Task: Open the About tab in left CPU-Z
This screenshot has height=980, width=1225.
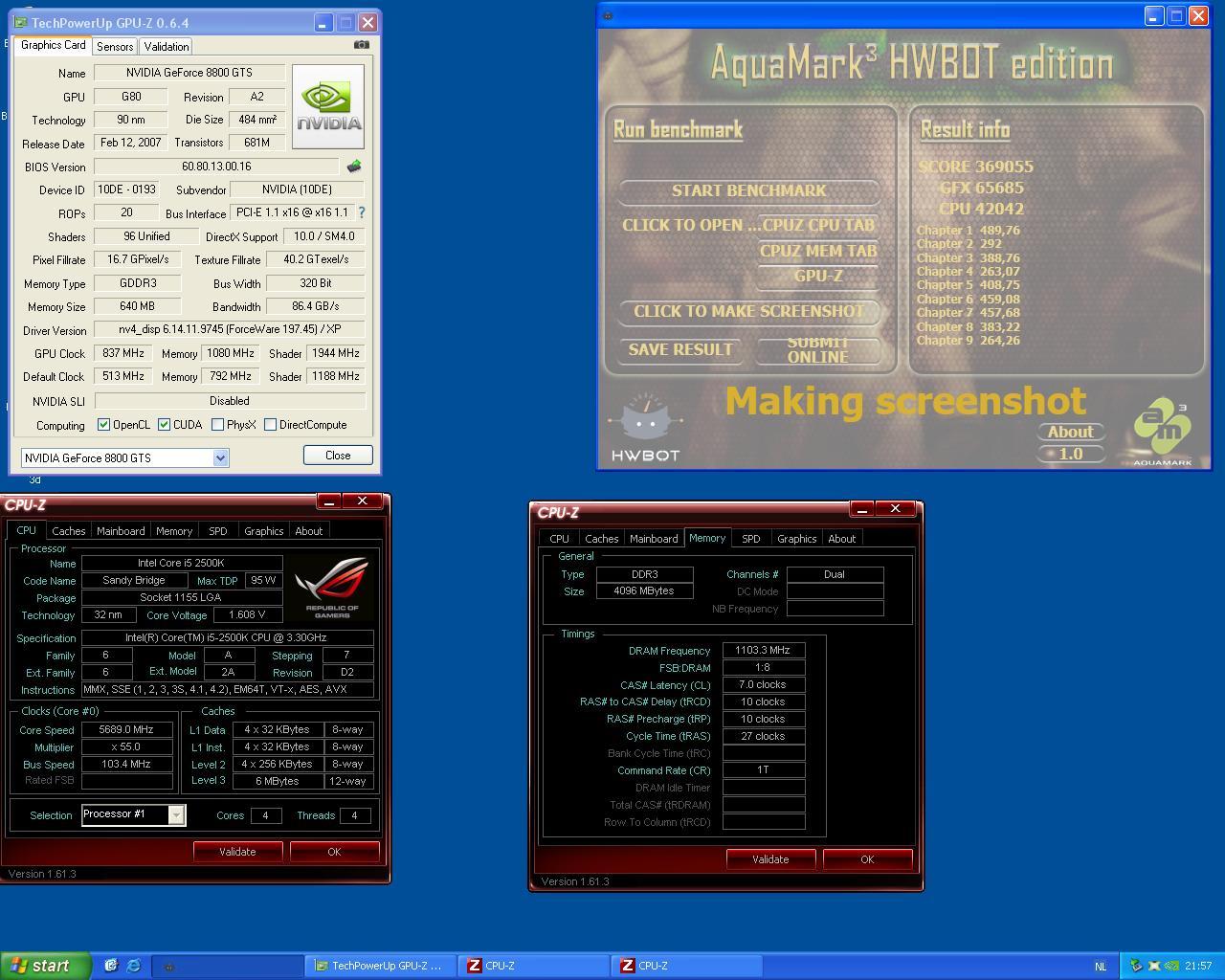Action: pyautogui.click(x=309, y=531)
